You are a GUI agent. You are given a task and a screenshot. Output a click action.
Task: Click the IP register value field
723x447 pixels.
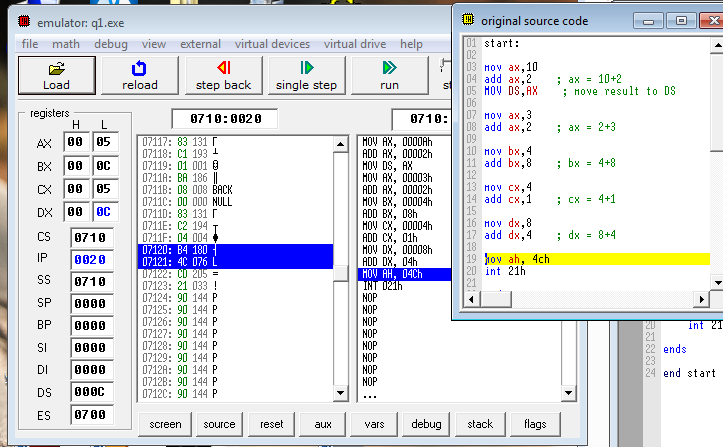pyautogui.click(x=95, y=261)
